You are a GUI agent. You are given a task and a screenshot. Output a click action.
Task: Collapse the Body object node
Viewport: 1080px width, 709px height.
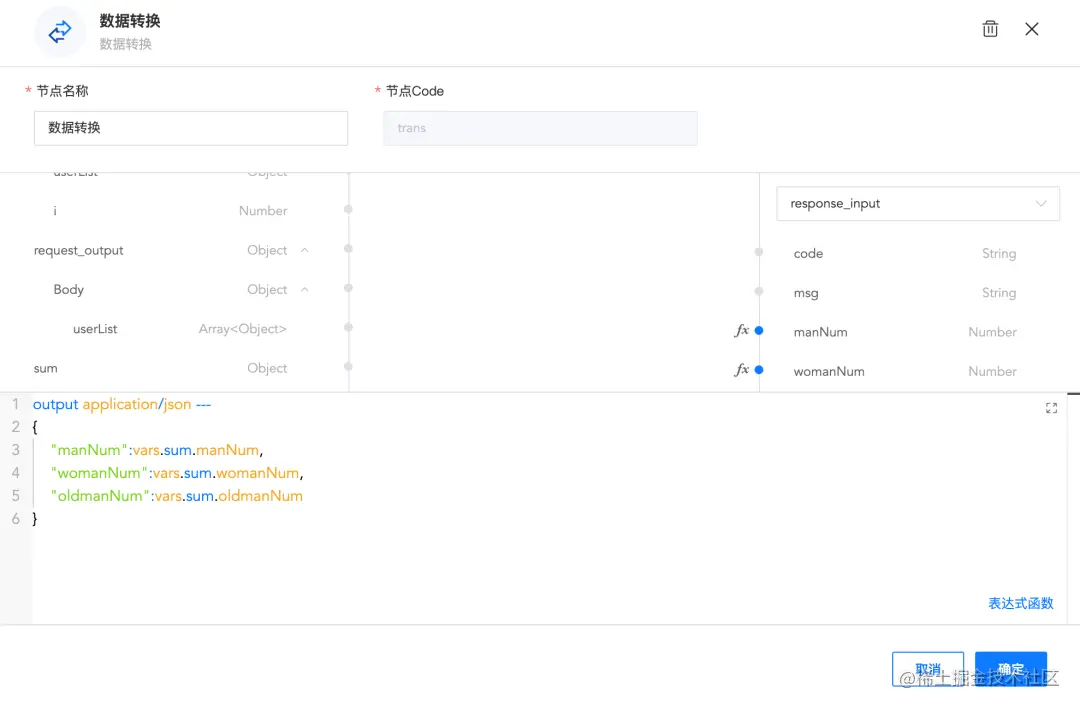click(304, 289)
